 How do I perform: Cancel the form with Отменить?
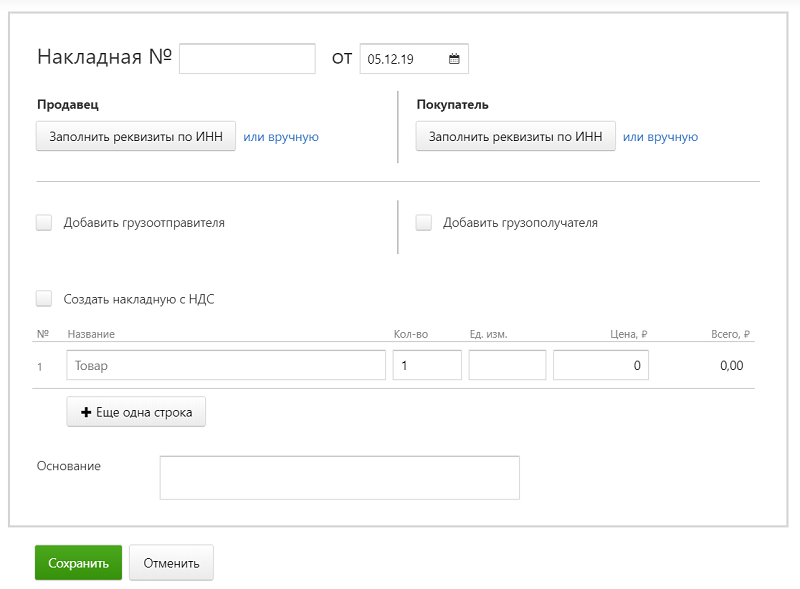171,562
